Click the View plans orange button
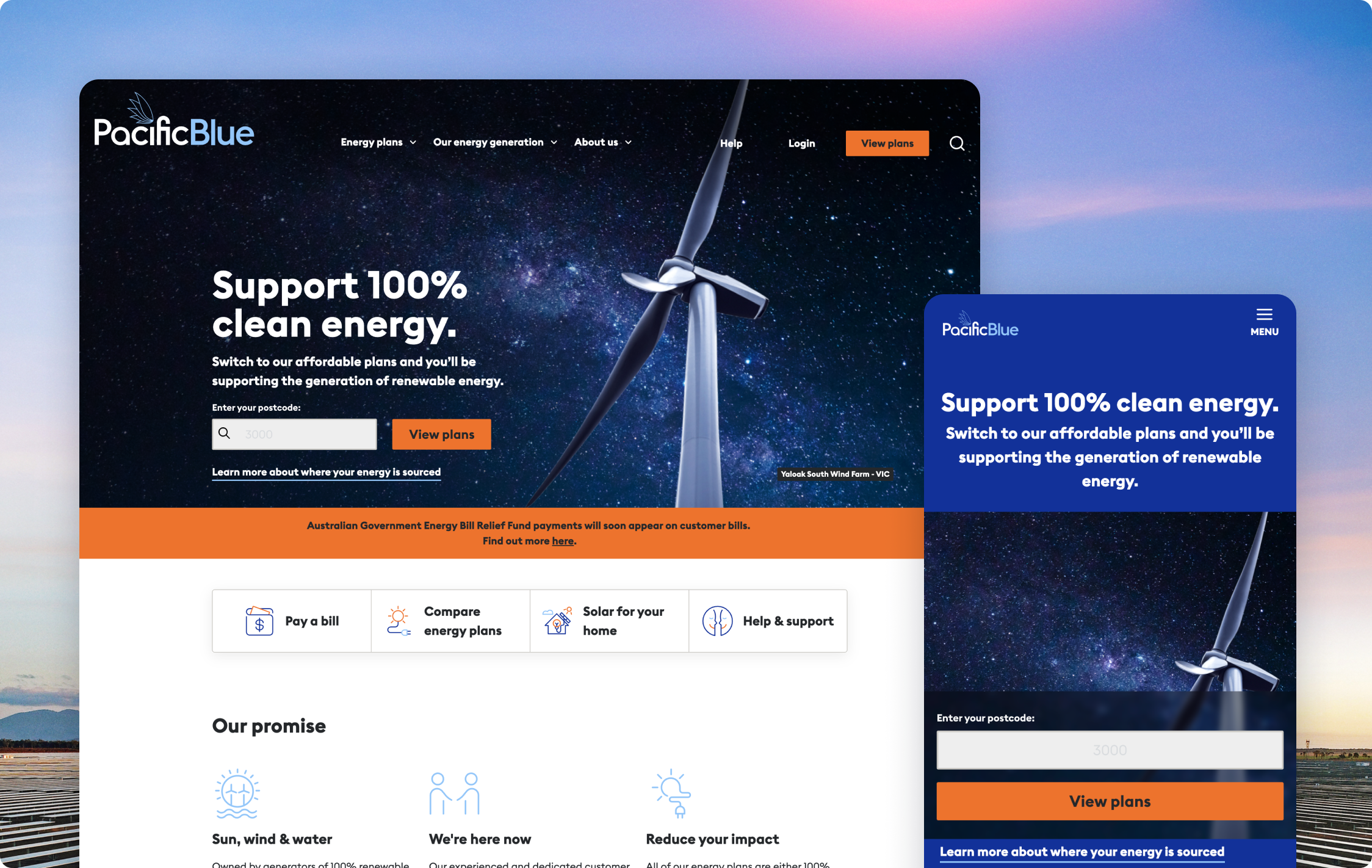 click(887, 143)
